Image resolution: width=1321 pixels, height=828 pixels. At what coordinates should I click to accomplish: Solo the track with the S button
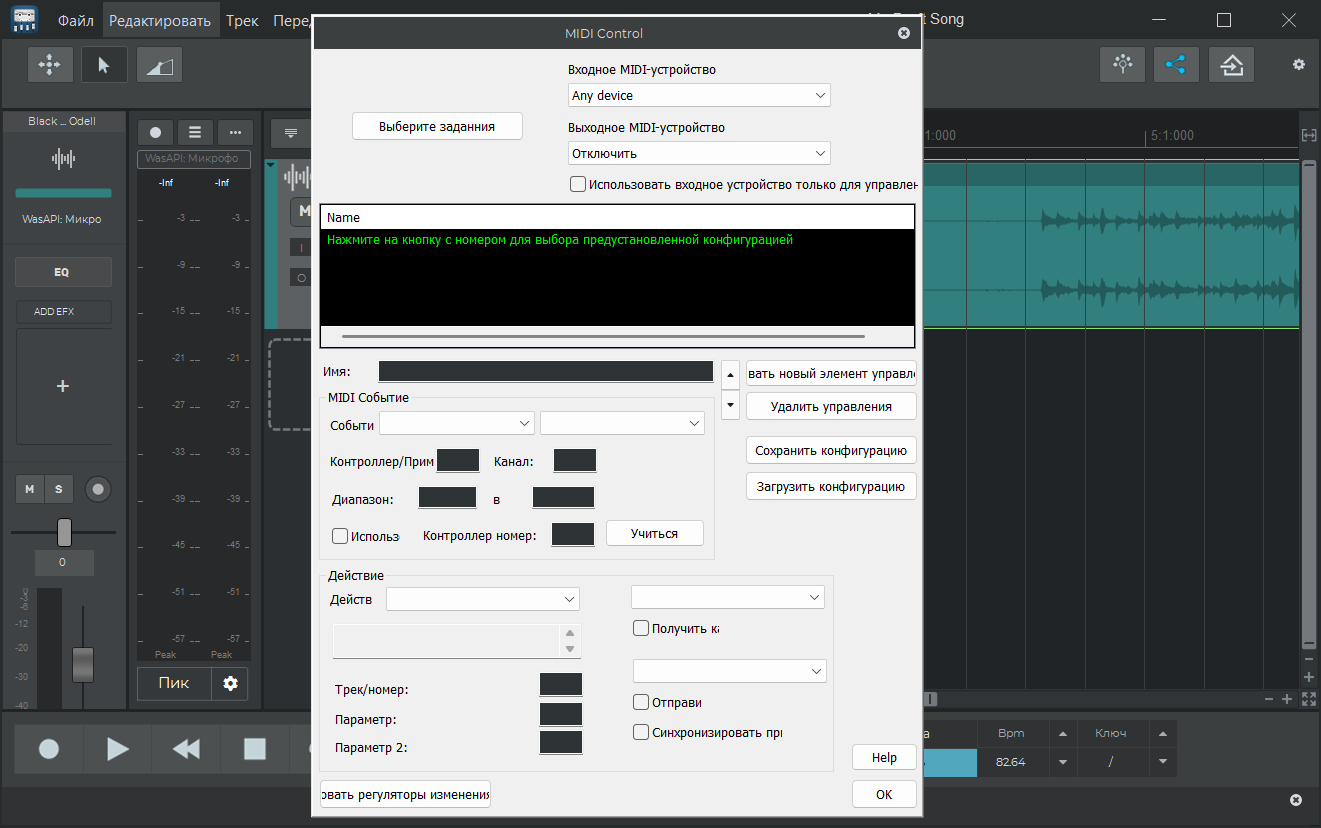tap(58, 489)
